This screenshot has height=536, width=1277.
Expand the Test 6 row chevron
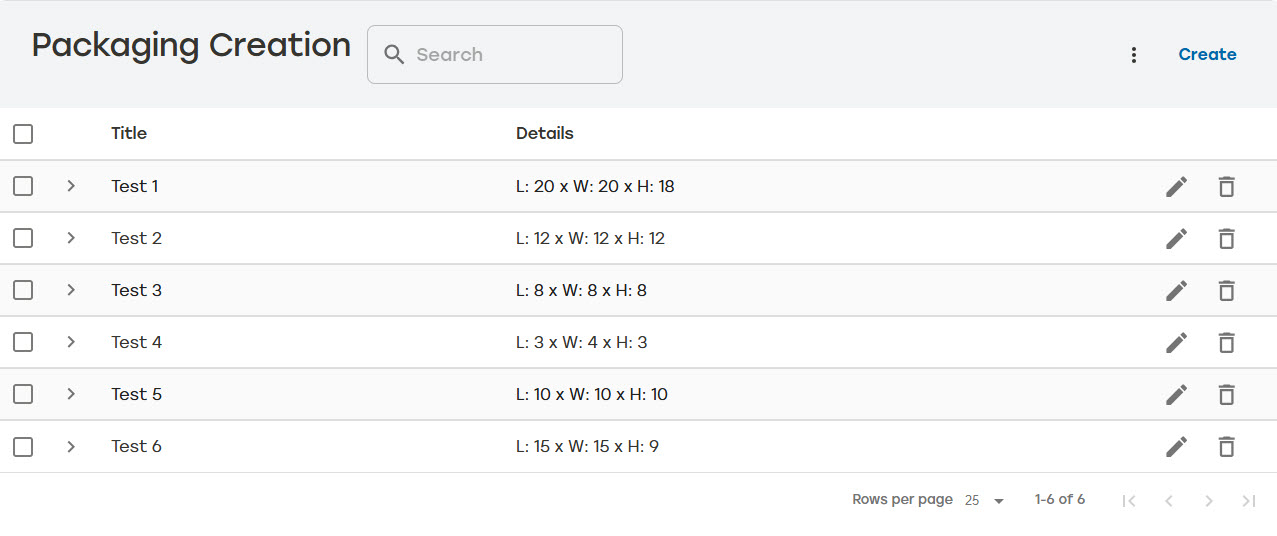click(71, 446)
